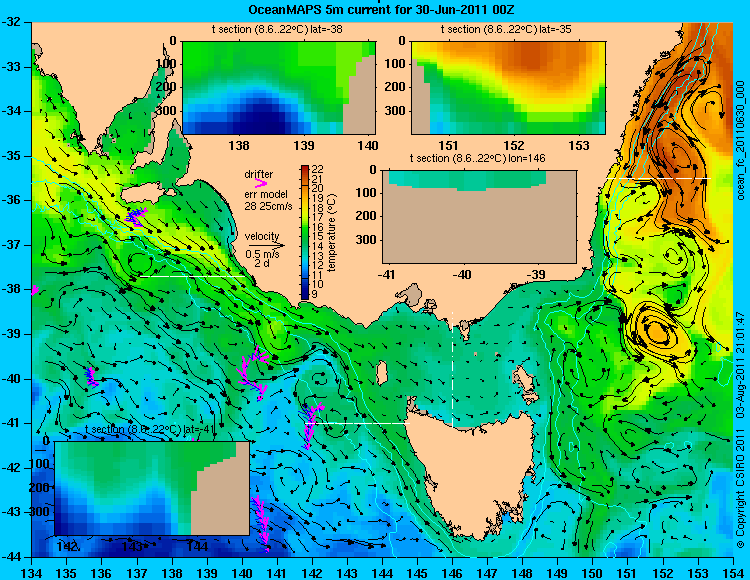Click the -44 label on the latitude axis
This screenshot has height=580, width=750.
[x=12, y=557]
